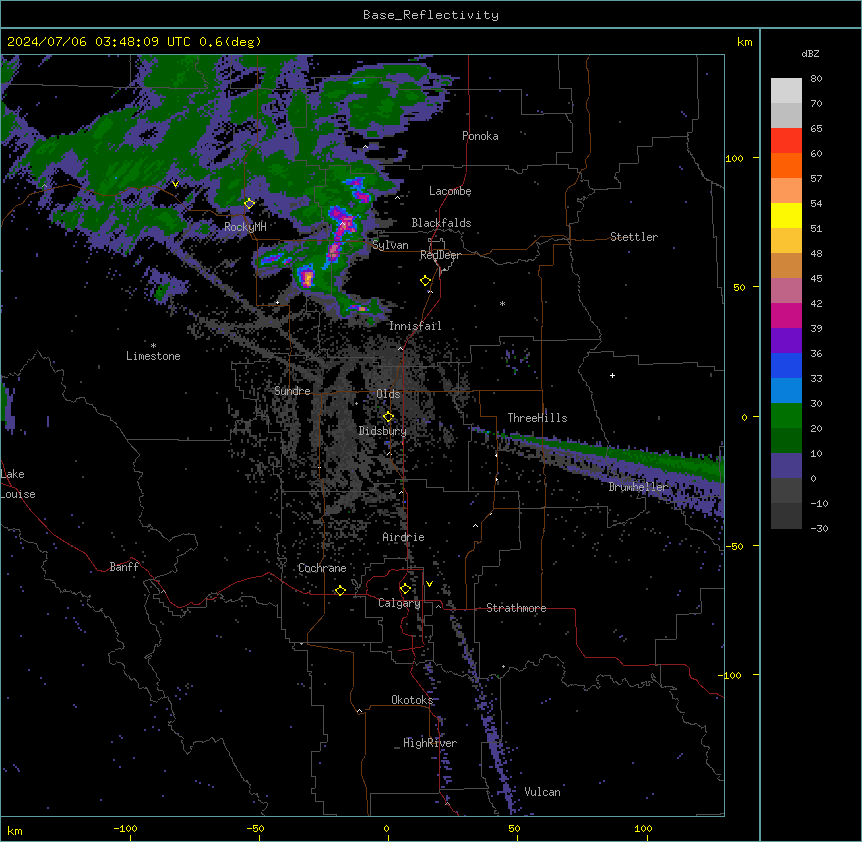862x842 pixels.
Task: Click the yellow diamond marker above RockyMH
Action: point(249,203)
